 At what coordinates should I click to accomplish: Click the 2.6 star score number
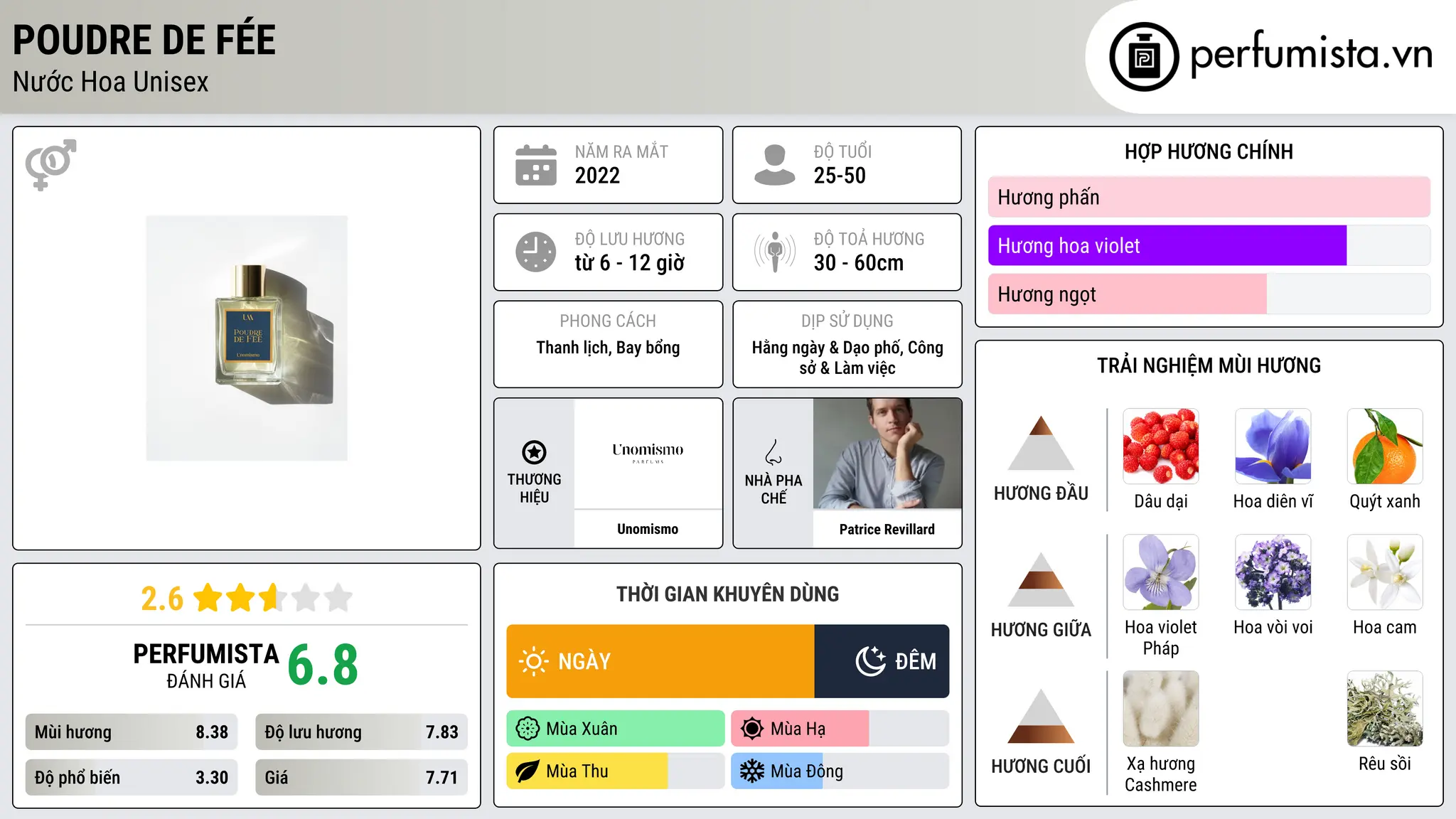(162, 599)
